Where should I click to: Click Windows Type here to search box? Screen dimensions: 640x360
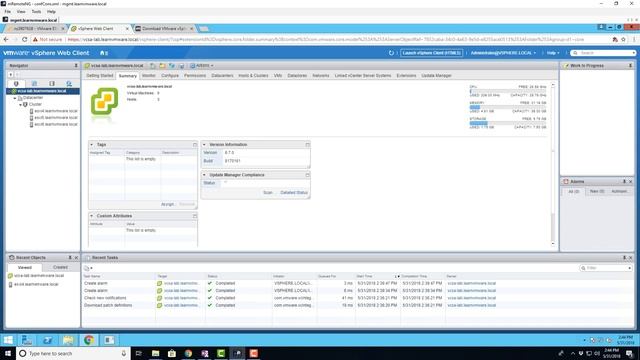pos(73,353)
